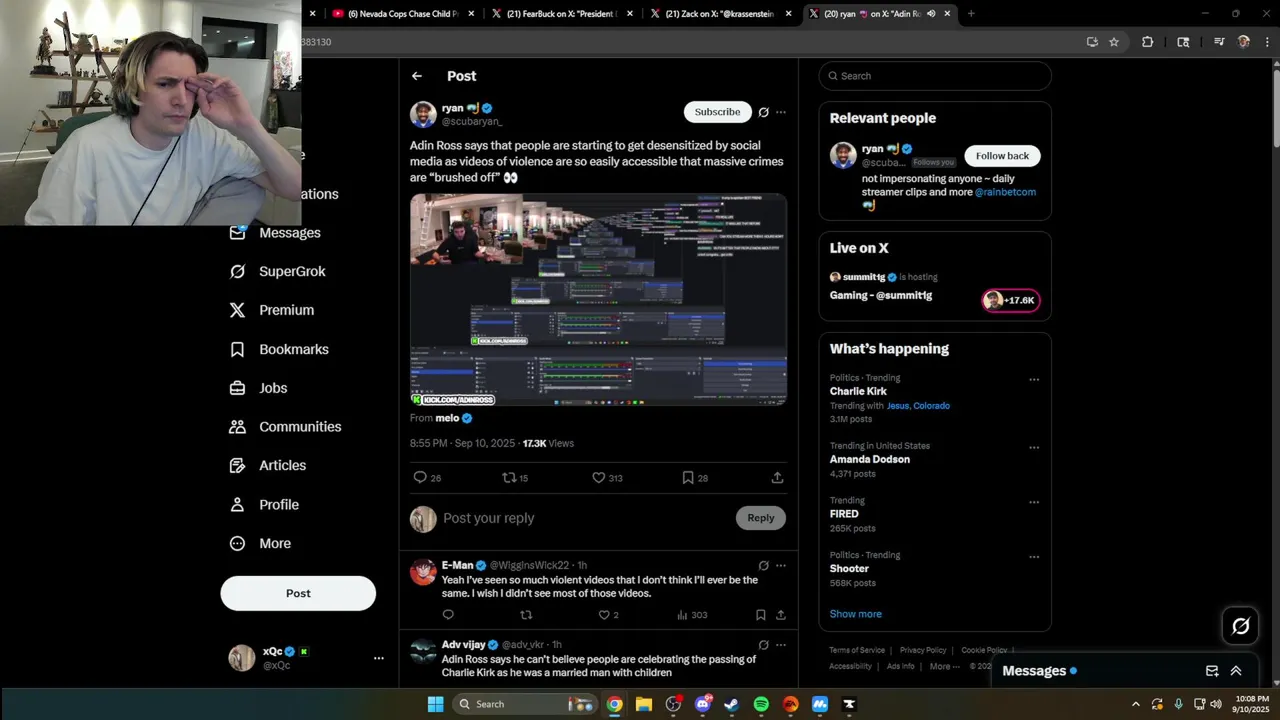Open the Grok icon on Adv vijay's reply
Viewport: 1280px width, 720px height.
click(x=763, y=645)
